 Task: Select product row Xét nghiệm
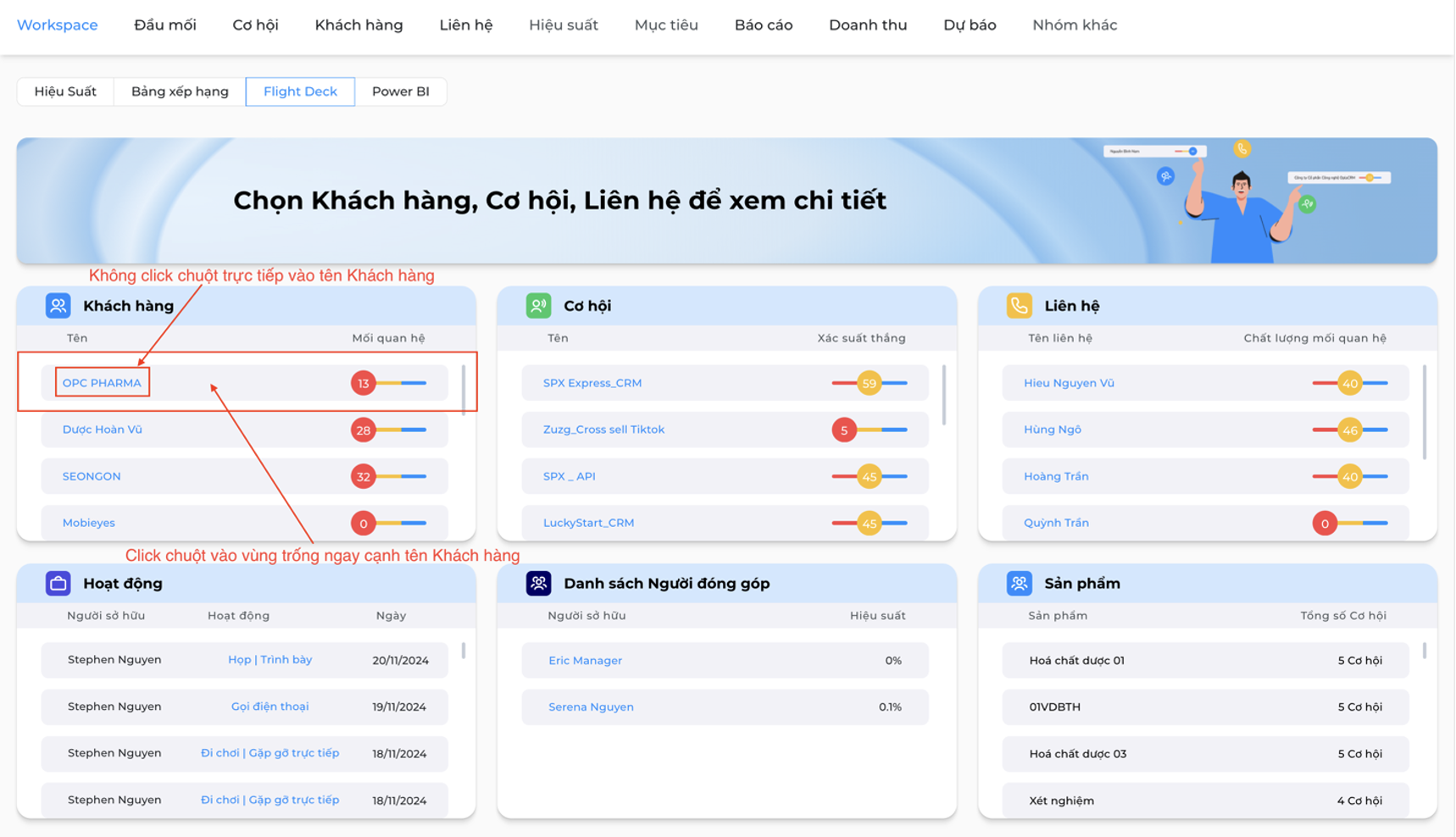[x=1205, y=800]
